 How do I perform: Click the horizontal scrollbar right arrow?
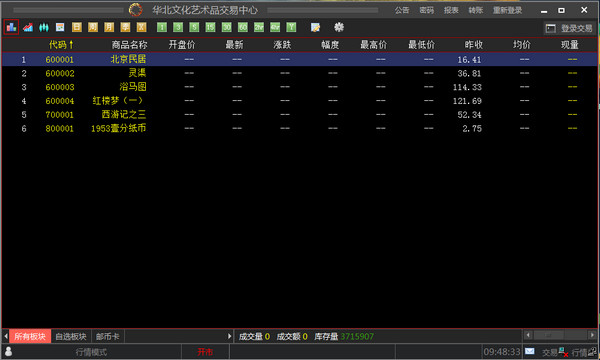tap(593, 335)
